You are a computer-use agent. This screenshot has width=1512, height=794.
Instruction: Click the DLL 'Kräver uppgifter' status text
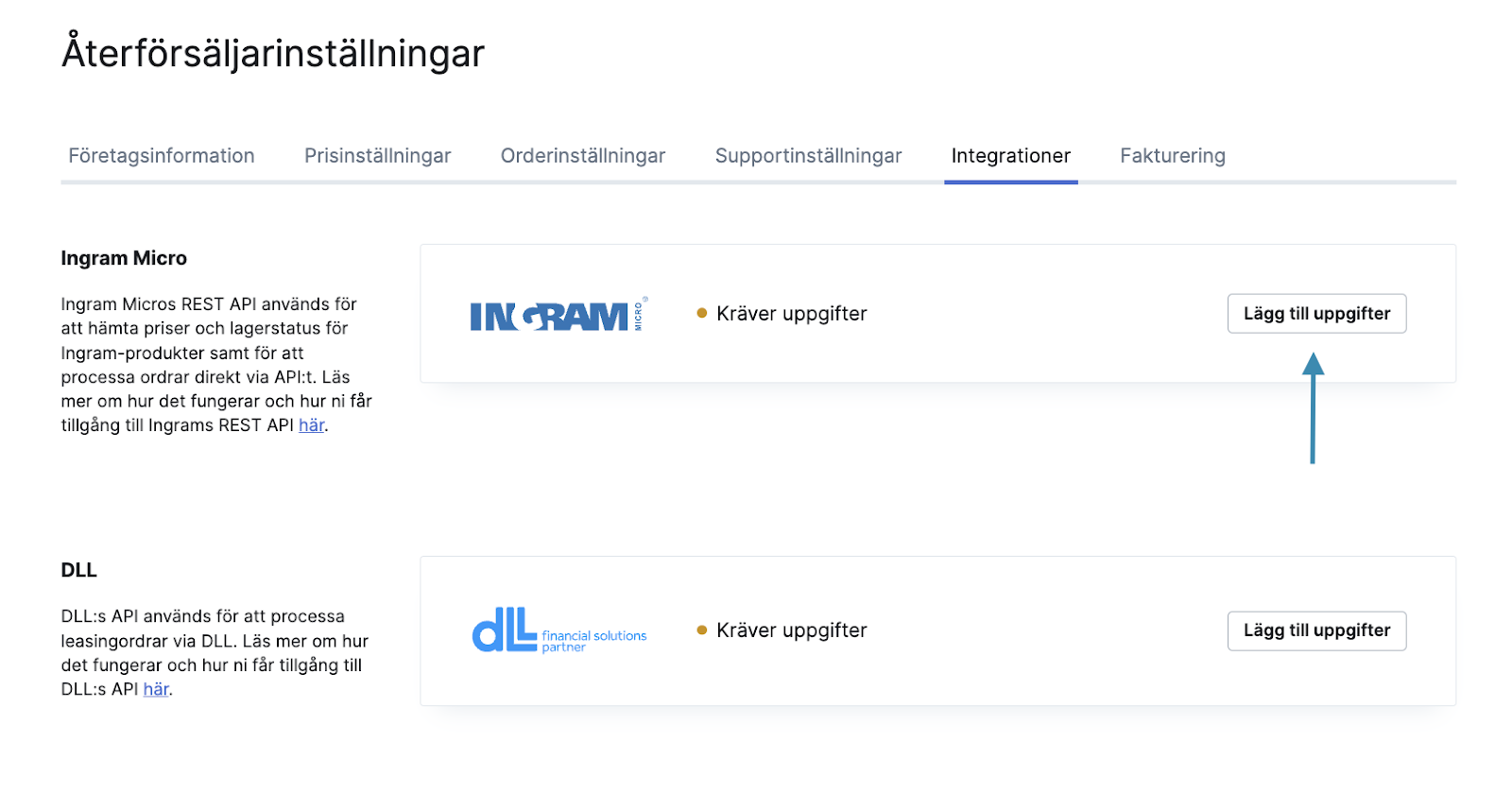coord(792,630)
